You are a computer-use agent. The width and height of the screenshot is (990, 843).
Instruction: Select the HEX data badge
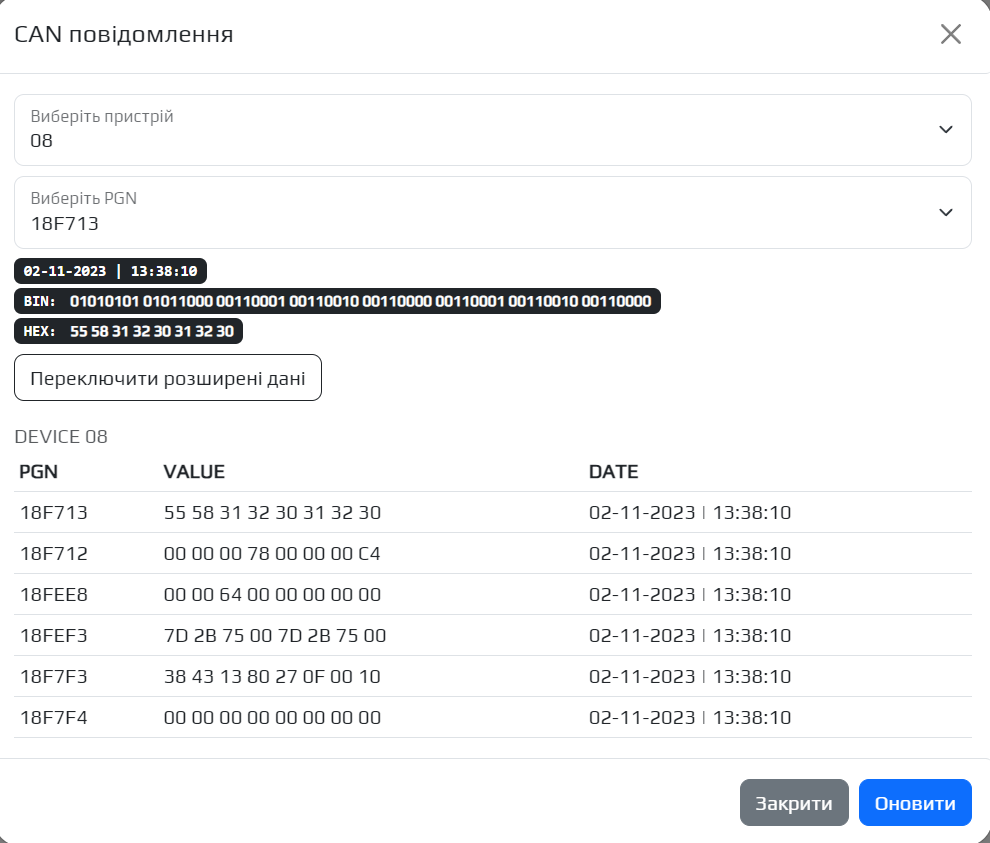[128, 331]
